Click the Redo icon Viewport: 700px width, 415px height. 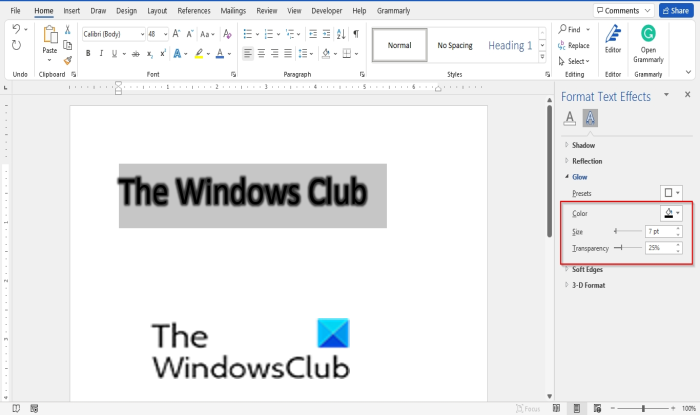pos(16,45)
